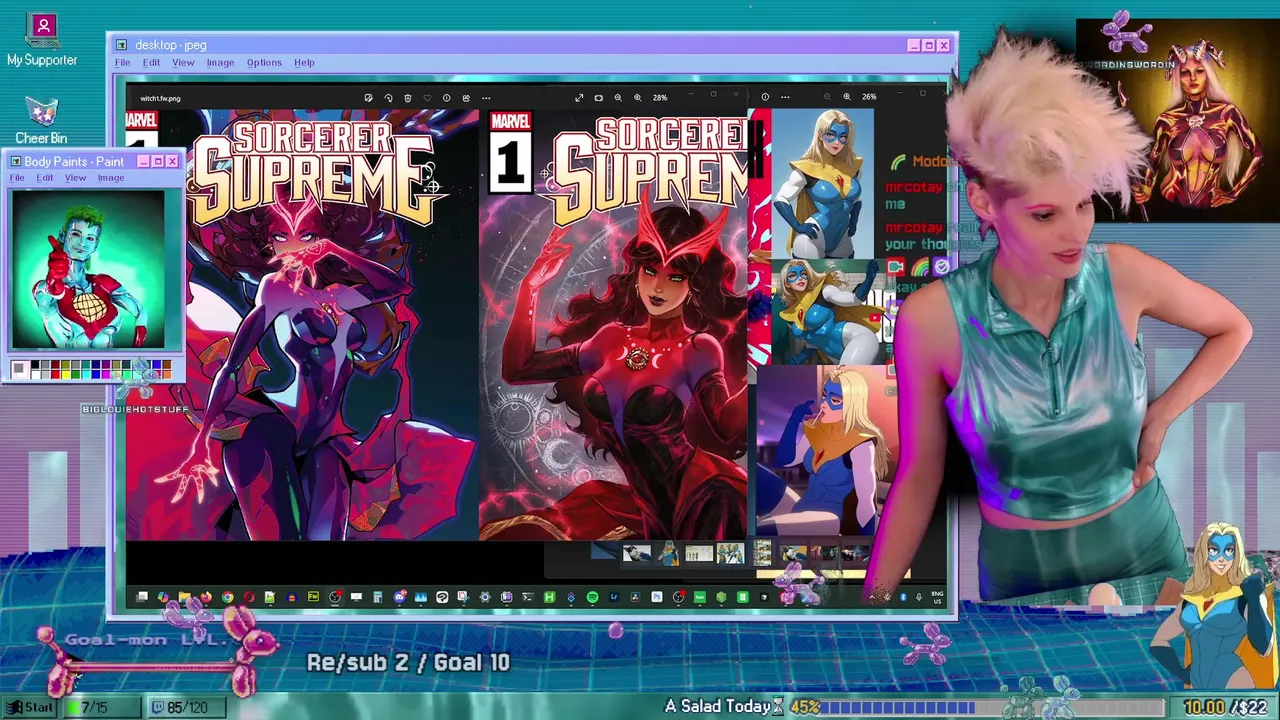The image size is (1280, 720).
Task: Open Settings gear in inner taskbar
Action: 485,597
